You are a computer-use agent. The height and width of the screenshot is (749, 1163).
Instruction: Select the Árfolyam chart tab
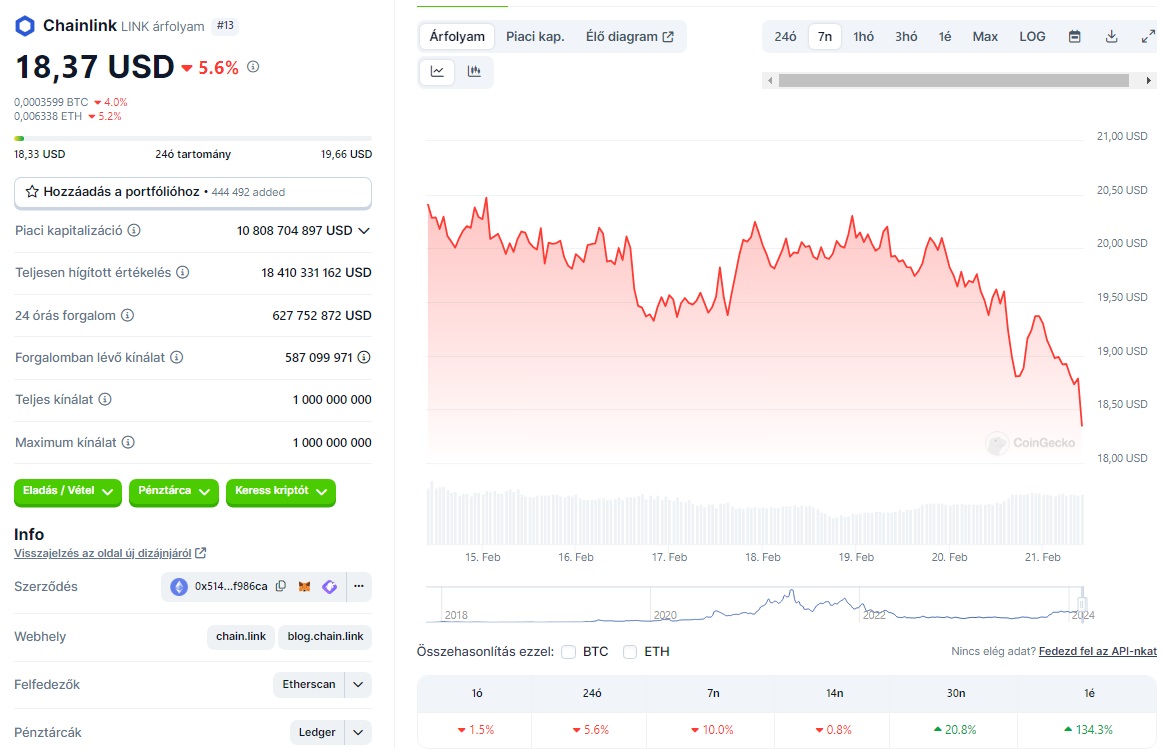click(457, 36)
